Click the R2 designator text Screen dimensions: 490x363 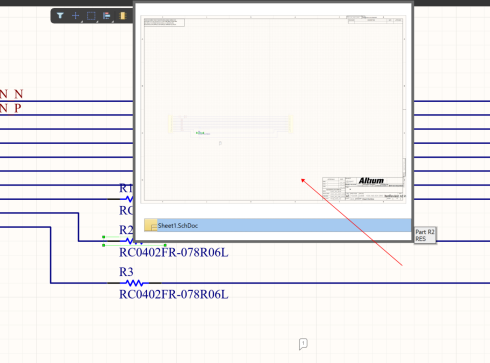pos(126,230)
